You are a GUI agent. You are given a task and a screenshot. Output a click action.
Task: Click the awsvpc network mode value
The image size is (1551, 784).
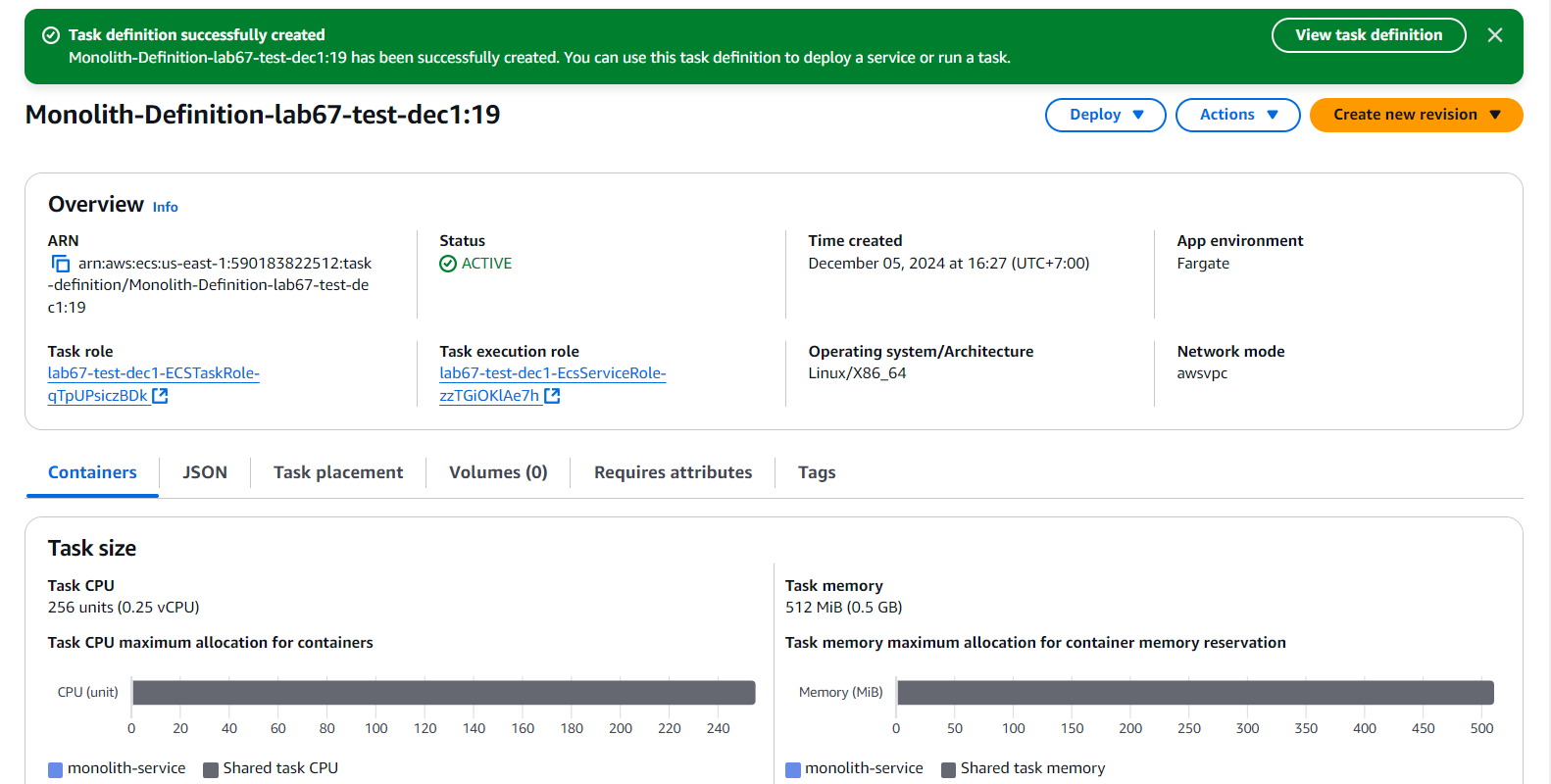click(x=1202, y=373)
